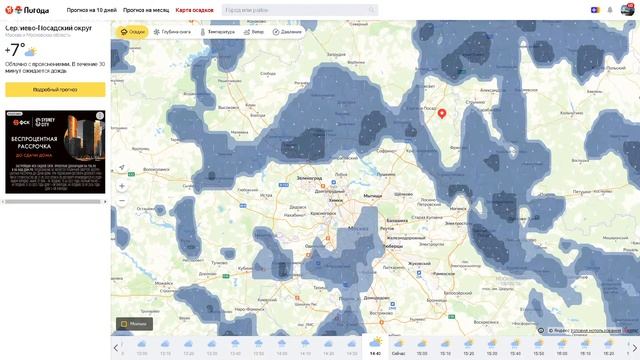Select the 16:20 timeline slot

(x=609, y=347)
